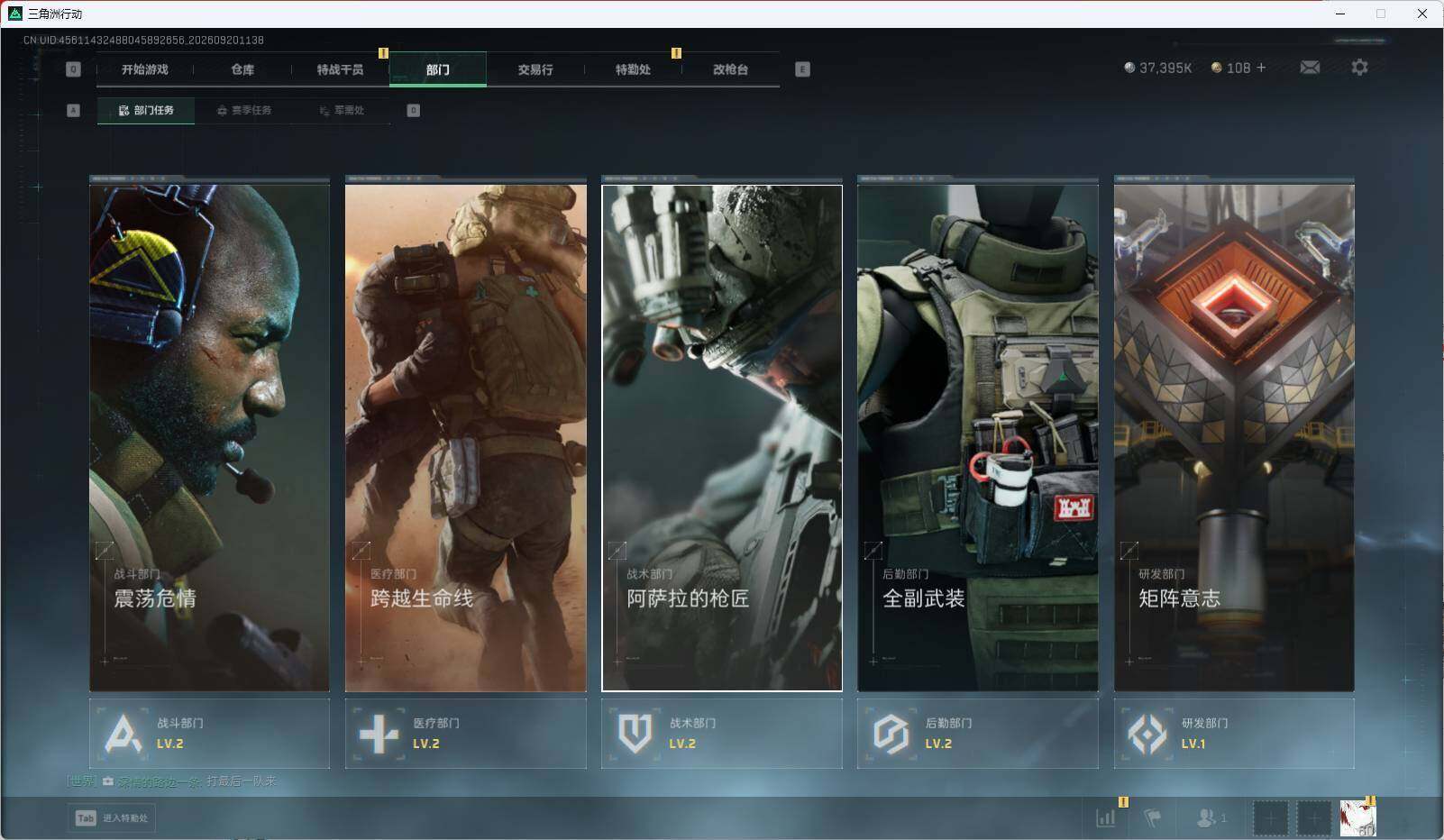Open the 改枪台 tab
This screenshot has height=840, width=1444.
tap(730, 69)
